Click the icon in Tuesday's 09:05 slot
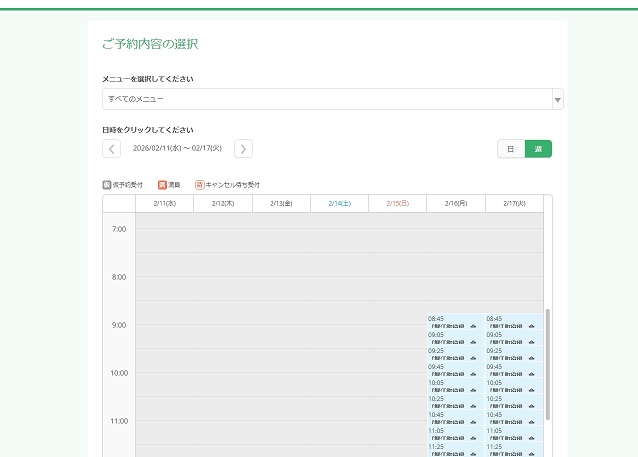Image resolution: width=638 pixels, height=457 pixels. point(532,342)
